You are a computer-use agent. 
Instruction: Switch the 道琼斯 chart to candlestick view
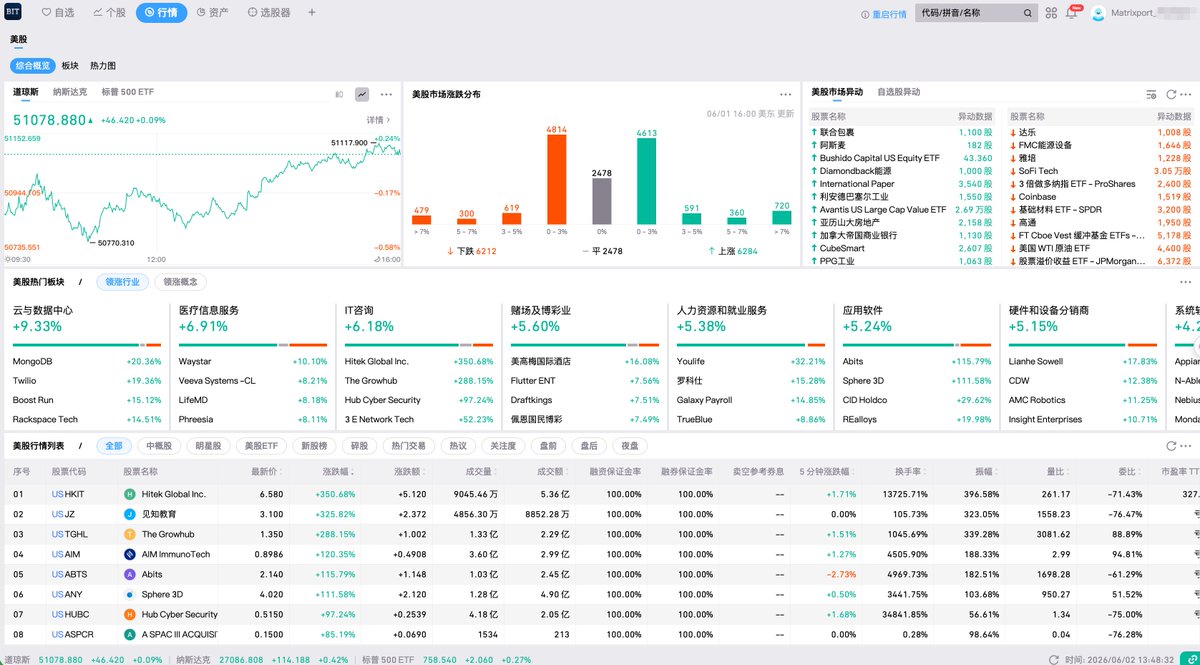[339, 94]
